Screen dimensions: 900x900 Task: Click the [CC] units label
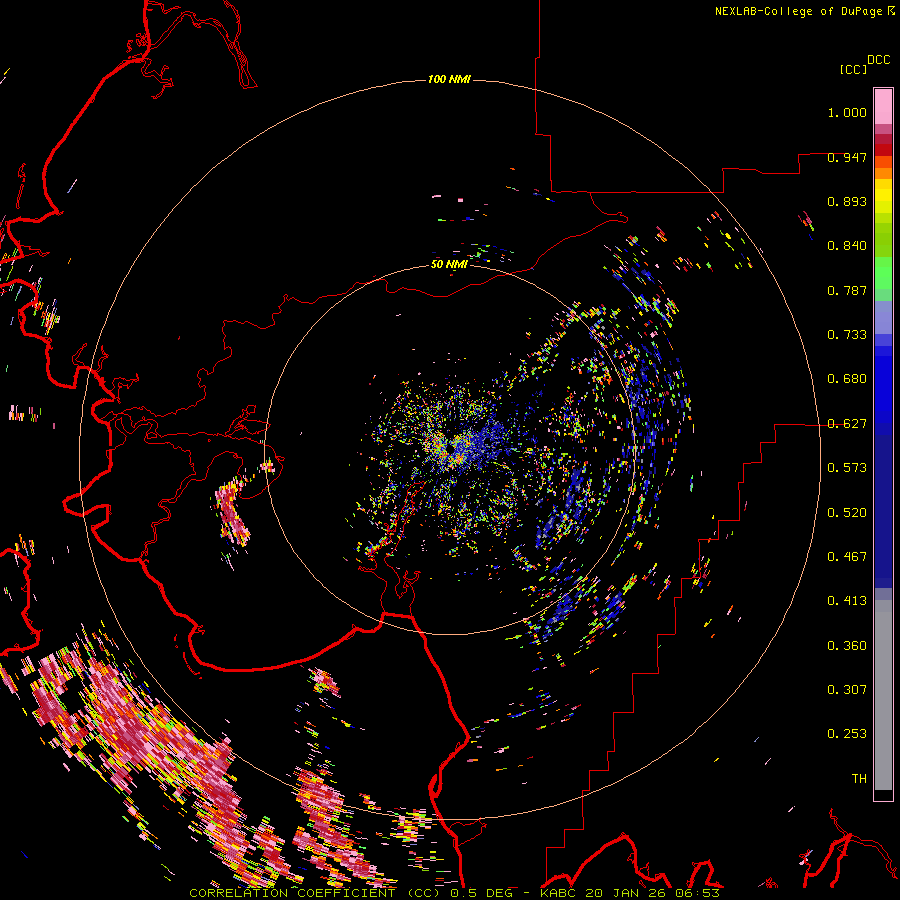(x=853, y=69)
